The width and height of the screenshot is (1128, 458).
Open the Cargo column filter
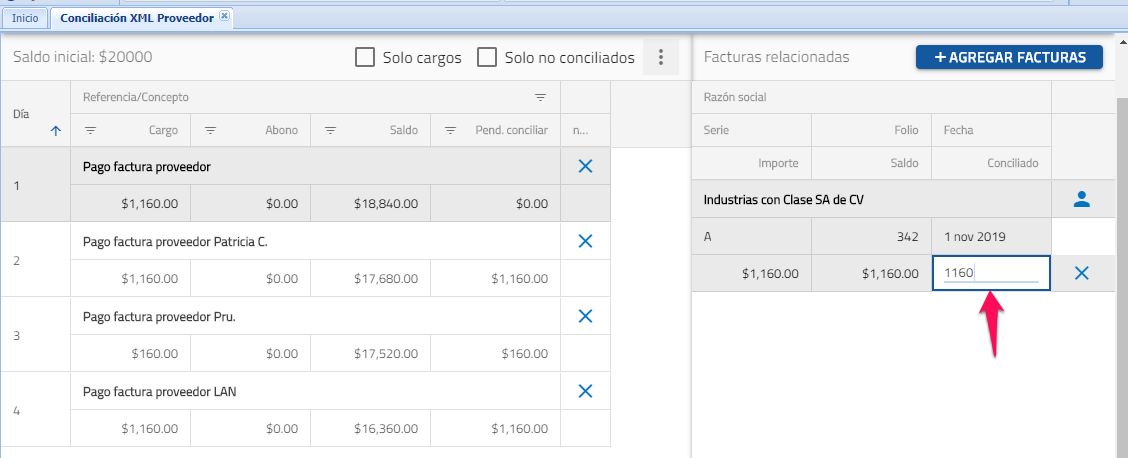tap(90, 130)
